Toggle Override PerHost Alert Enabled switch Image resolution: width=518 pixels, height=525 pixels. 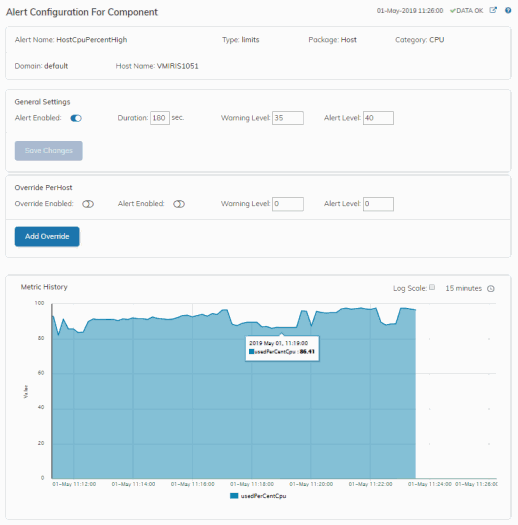[179, 204]
